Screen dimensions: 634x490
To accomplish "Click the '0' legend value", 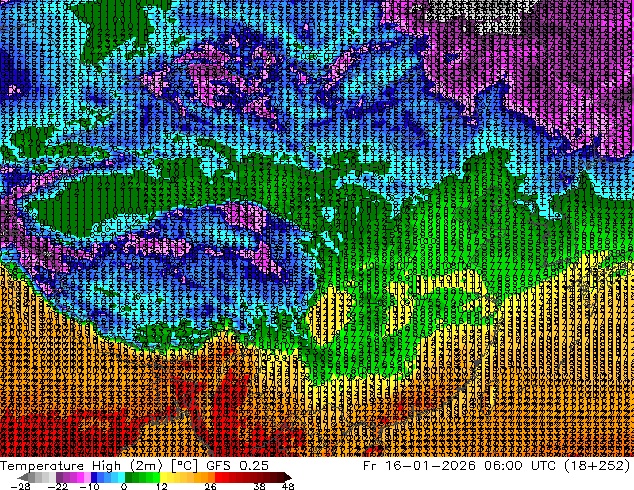I will pyautogui.click(x=124, y=486).
